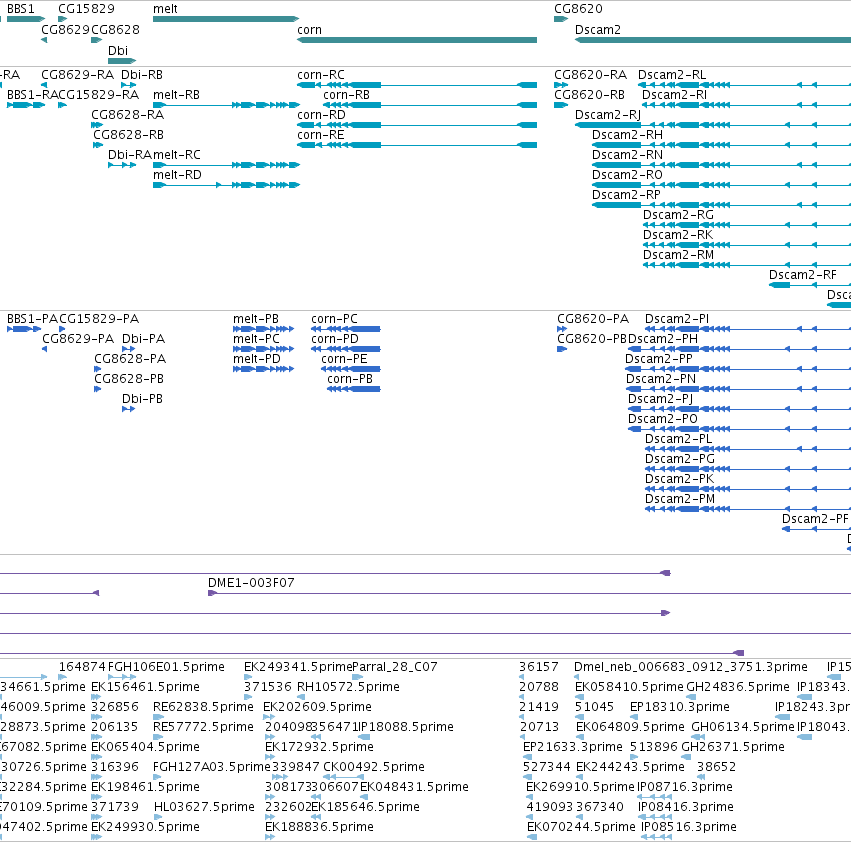Select the corn gene bar

click(x=417, y=40)
